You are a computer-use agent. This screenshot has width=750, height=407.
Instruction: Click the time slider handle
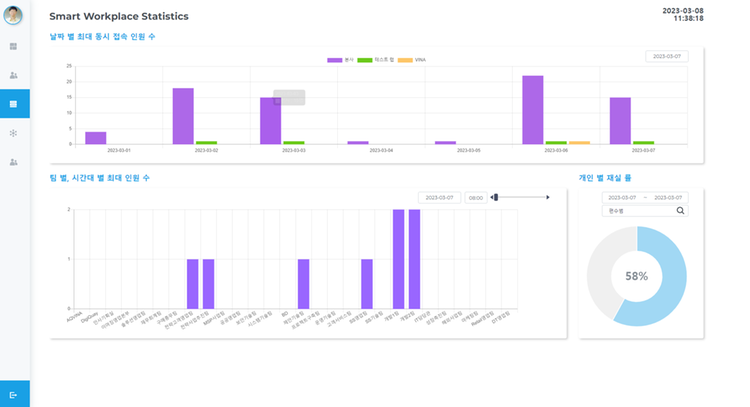click(x=498, y=198)
